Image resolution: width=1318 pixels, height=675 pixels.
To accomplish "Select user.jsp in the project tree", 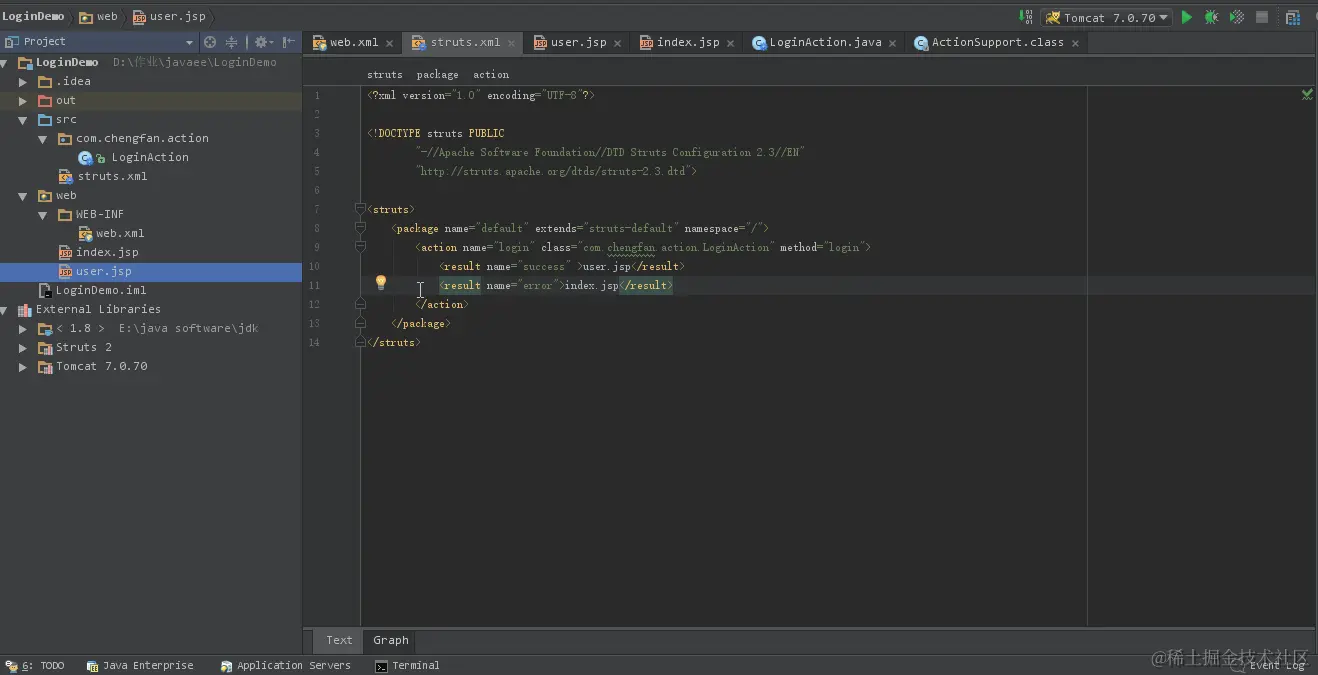I will (151, 272).
